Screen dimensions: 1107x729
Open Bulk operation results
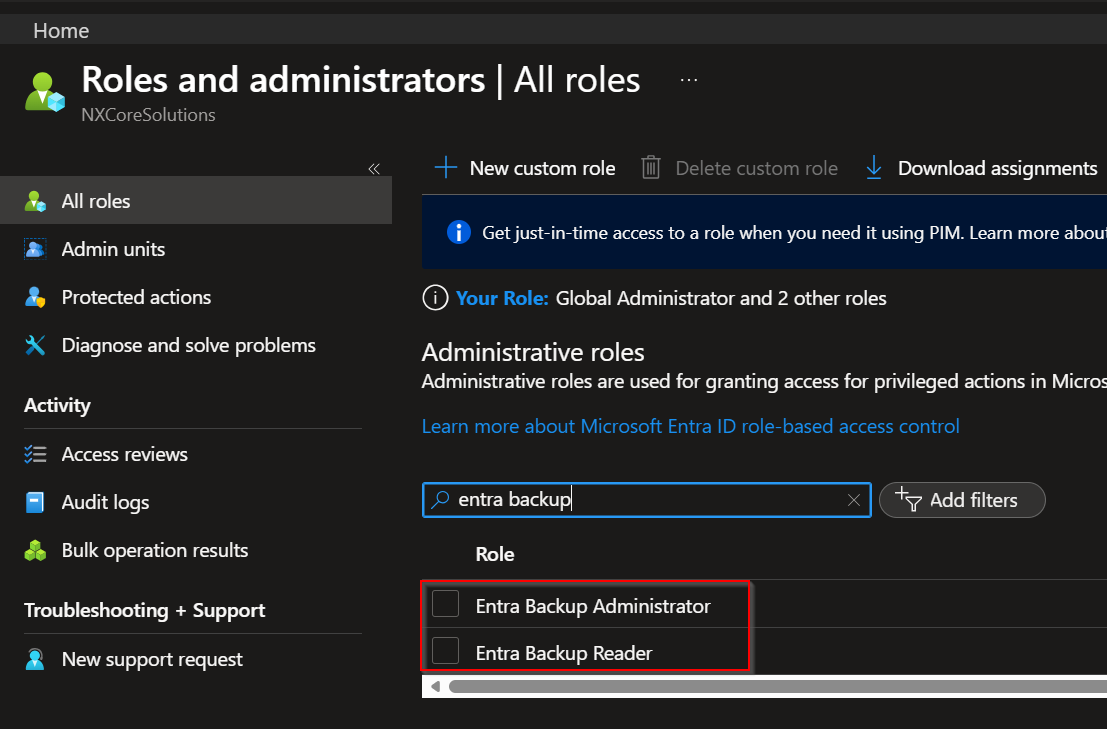click(155, 550)
